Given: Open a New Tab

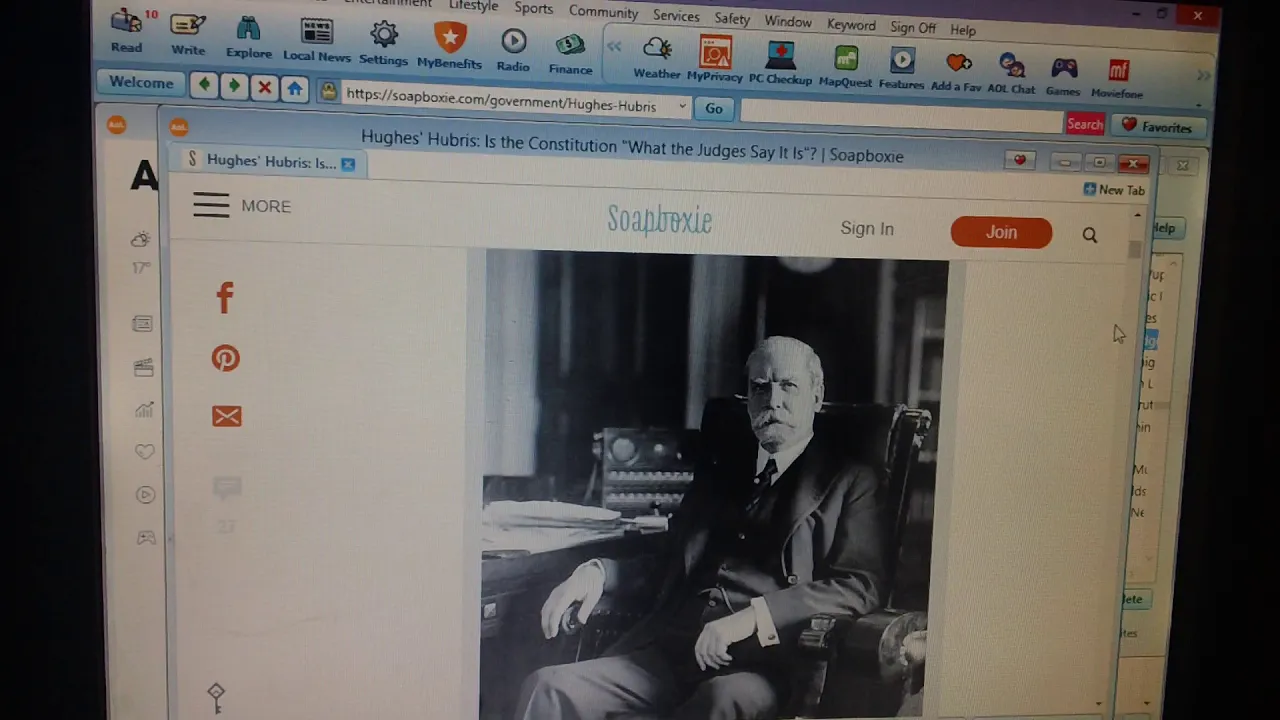Looking at the screenshot, I should pos(1114,190).
